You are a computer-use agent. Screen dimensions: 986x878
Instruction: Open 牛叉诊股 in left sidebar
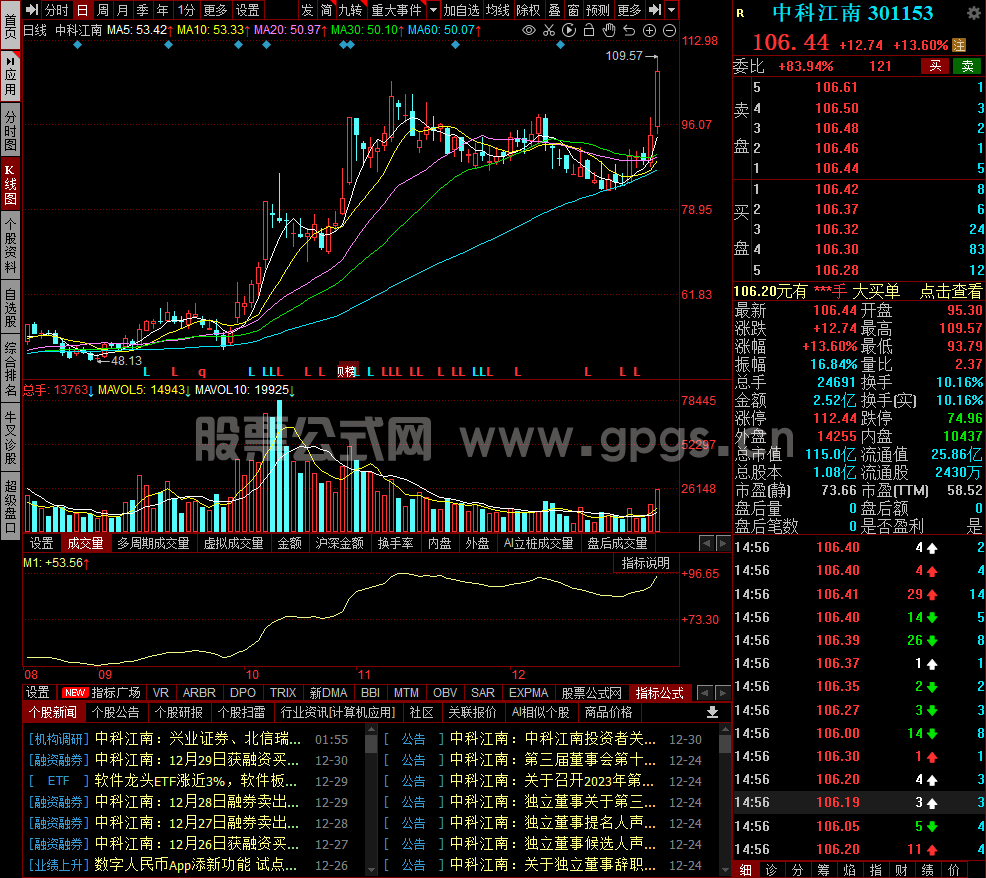point(11,437)
